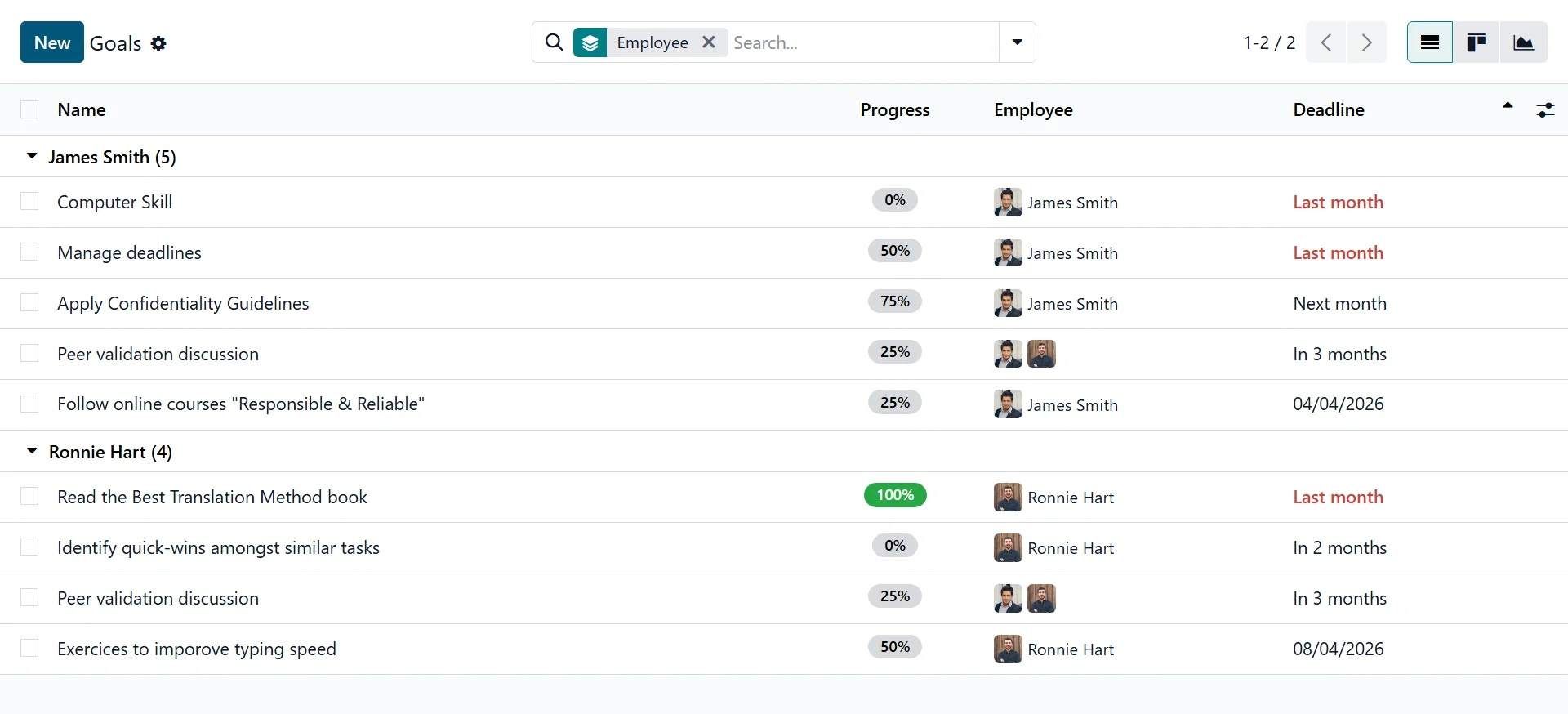This screenshot has width=1568, height=714.
Task: Open the Goals settings gear menu
Action: click(x=158, y=43)
